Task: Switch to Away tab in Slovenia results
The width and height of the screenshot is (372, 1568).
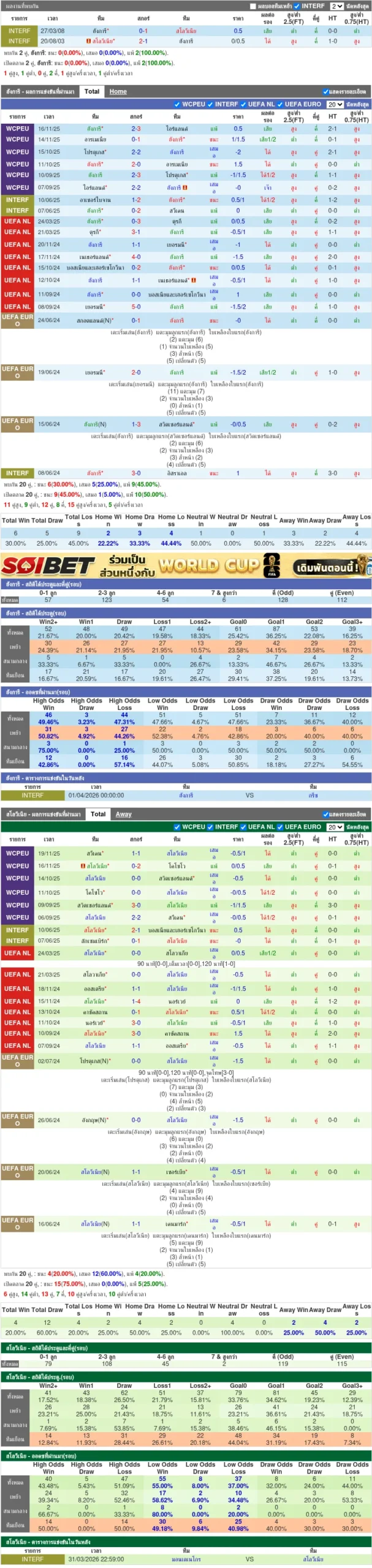Action: click(123, 814)
